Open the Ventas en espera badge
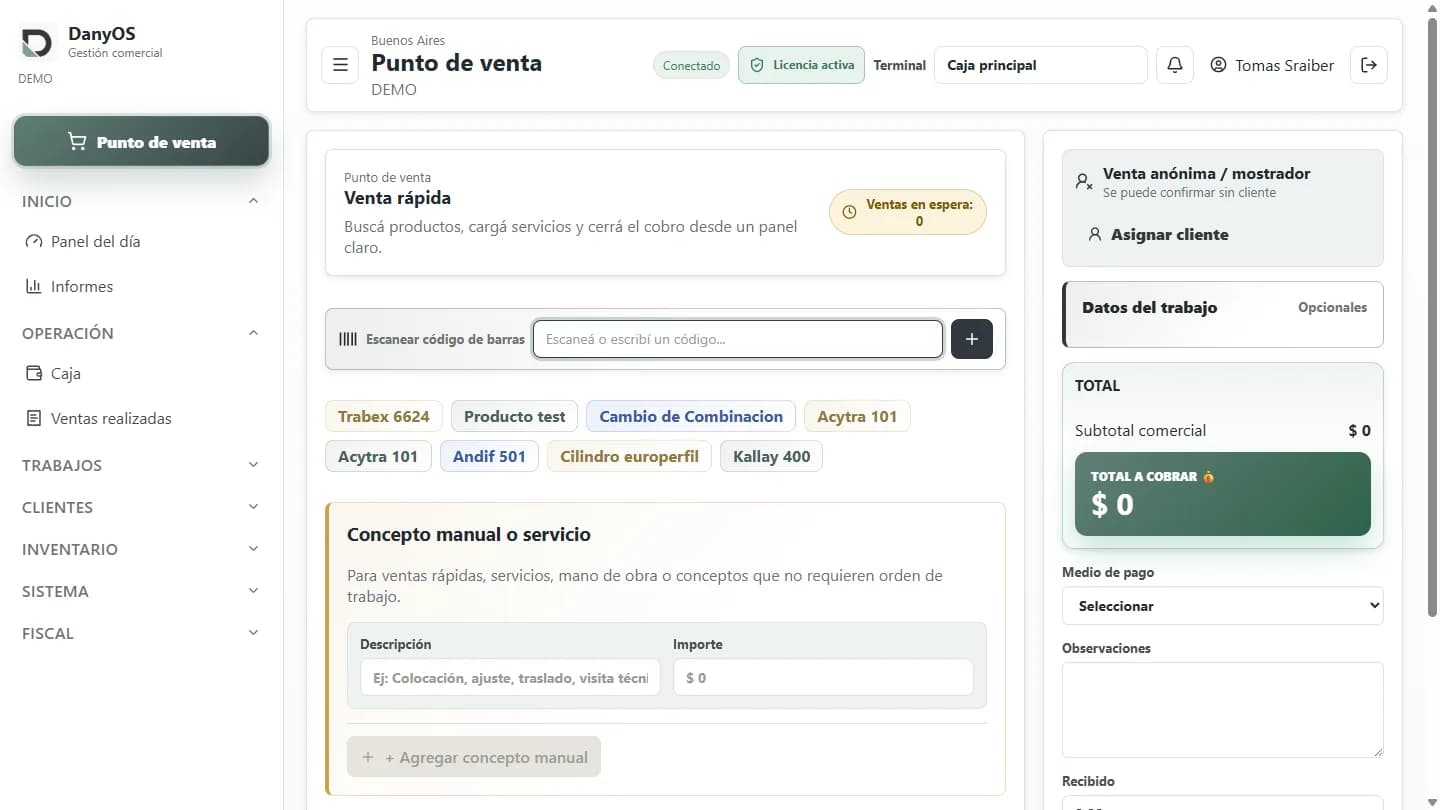1440x810 pixels. pyautogui.click(x=907, y=212)
